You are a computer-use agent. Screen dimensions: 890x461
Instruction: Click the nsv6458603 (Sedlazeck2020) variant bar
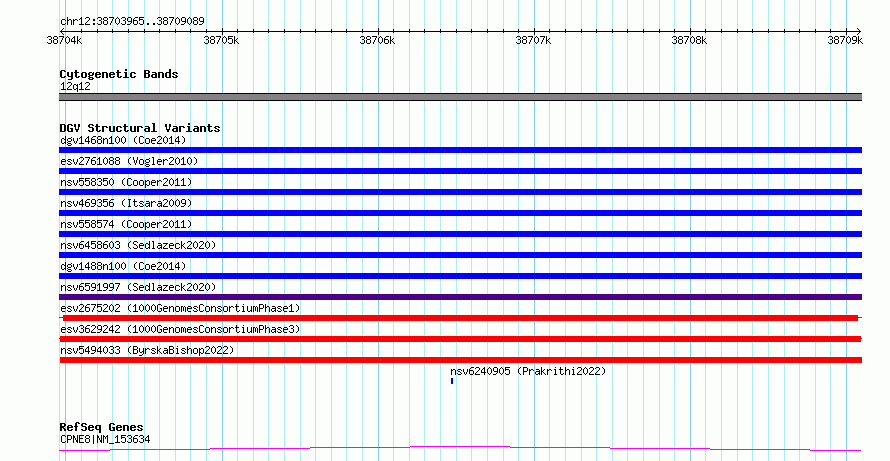460,255
